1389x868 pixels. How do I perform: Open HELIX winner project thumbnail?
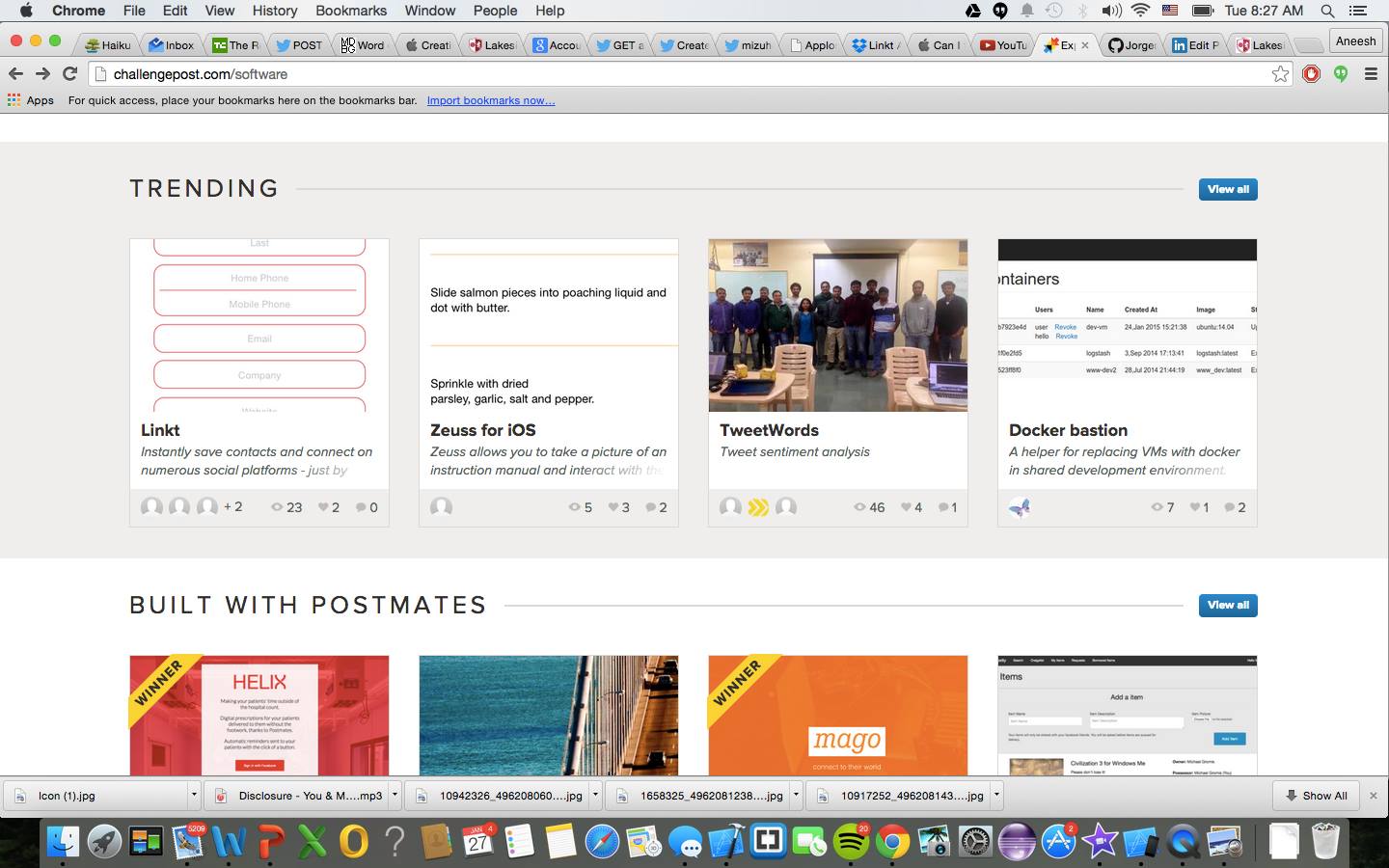point(259,716)
